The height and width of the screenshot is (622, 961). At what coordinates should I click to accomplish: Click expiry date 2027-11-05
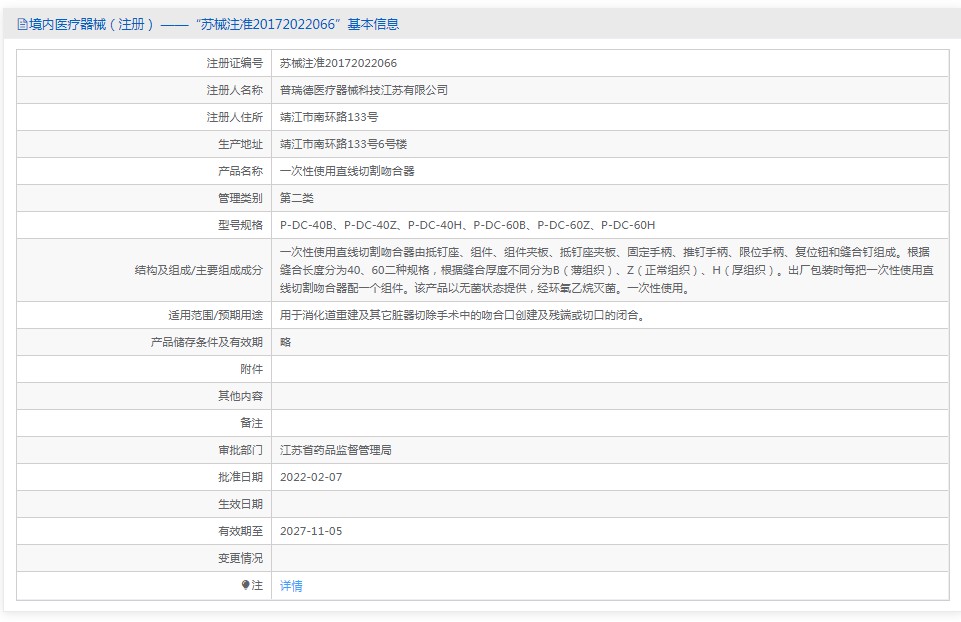point(311,531)
